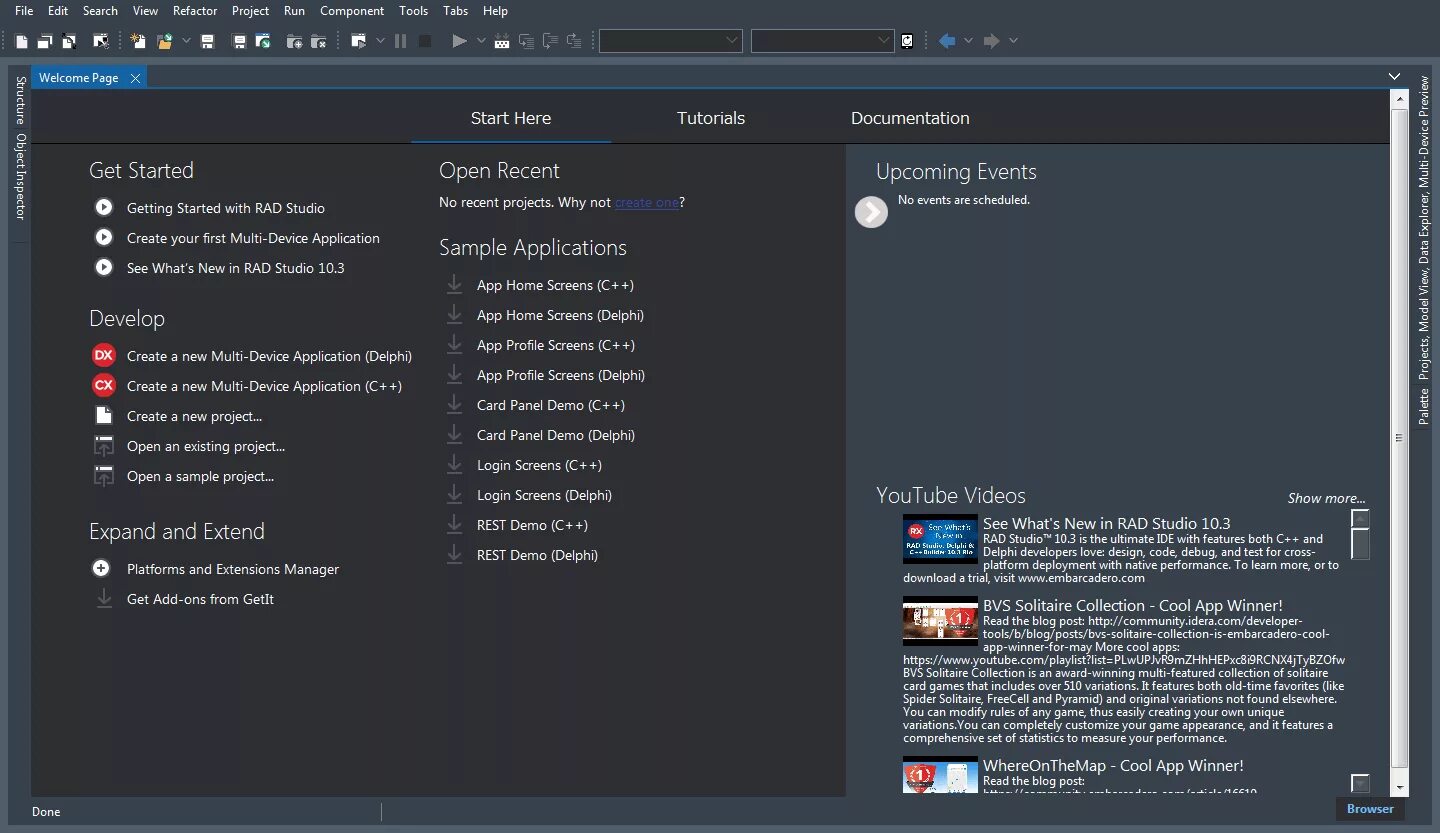Switch to the Tutorials tab
This screenshot has width=1440, height=833.
coord(711,118)
